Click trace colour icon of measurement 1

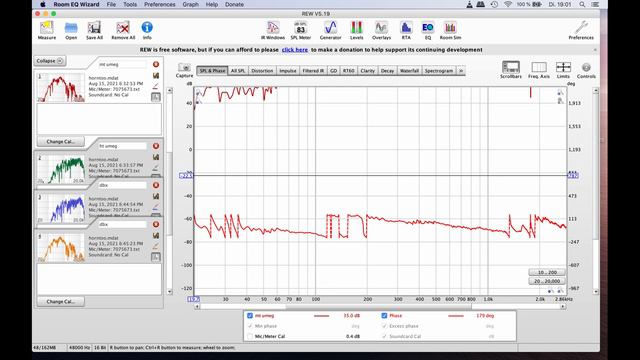tap(156, 86)
